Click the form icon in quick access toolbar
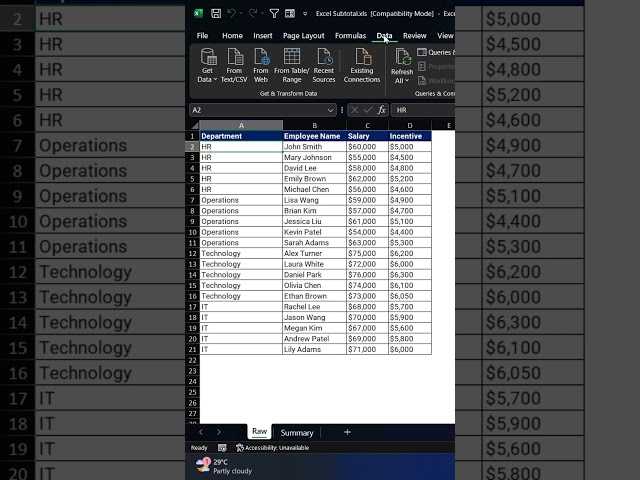Screen dimensions: 640x480 click(290, 13)
